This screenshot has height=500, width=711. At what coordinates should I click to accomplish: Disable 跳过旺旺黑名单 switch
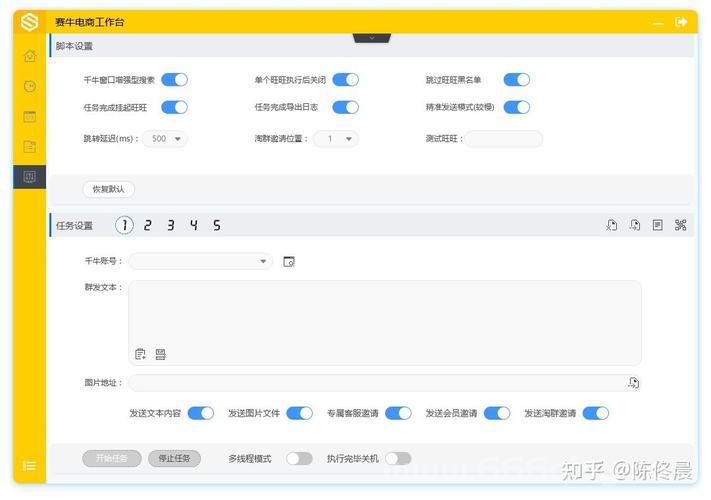[517, 80]
